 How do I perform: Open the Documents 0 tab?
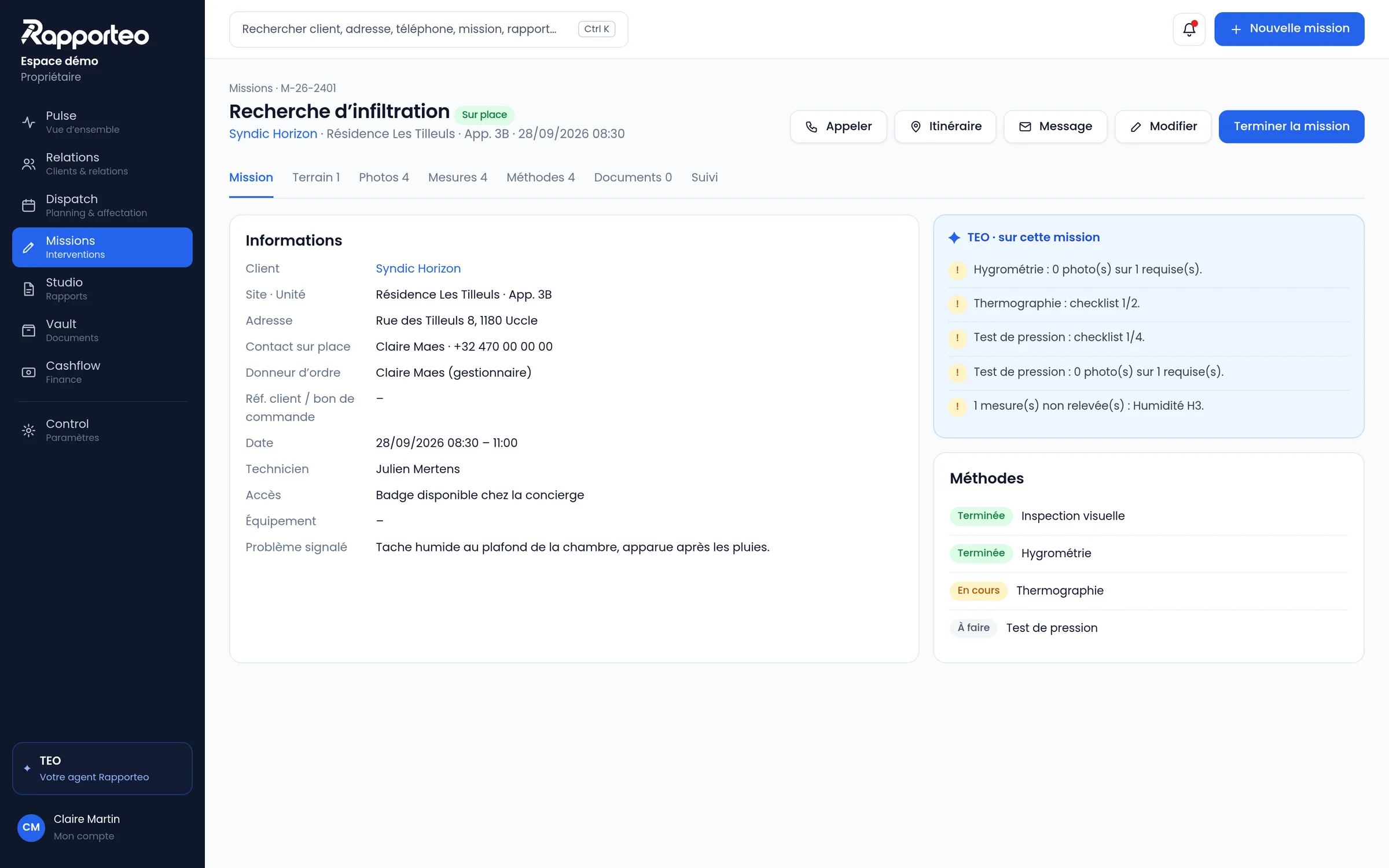tap(633, 177)
